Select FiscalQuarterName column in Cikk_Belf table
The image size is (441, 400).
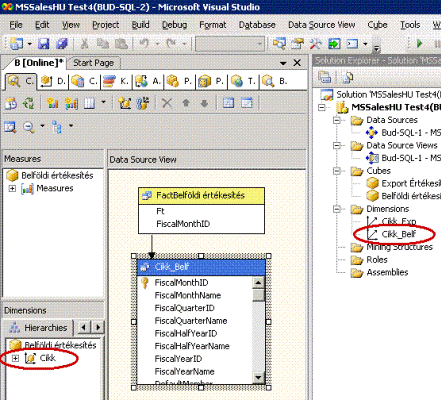point(191,321)
